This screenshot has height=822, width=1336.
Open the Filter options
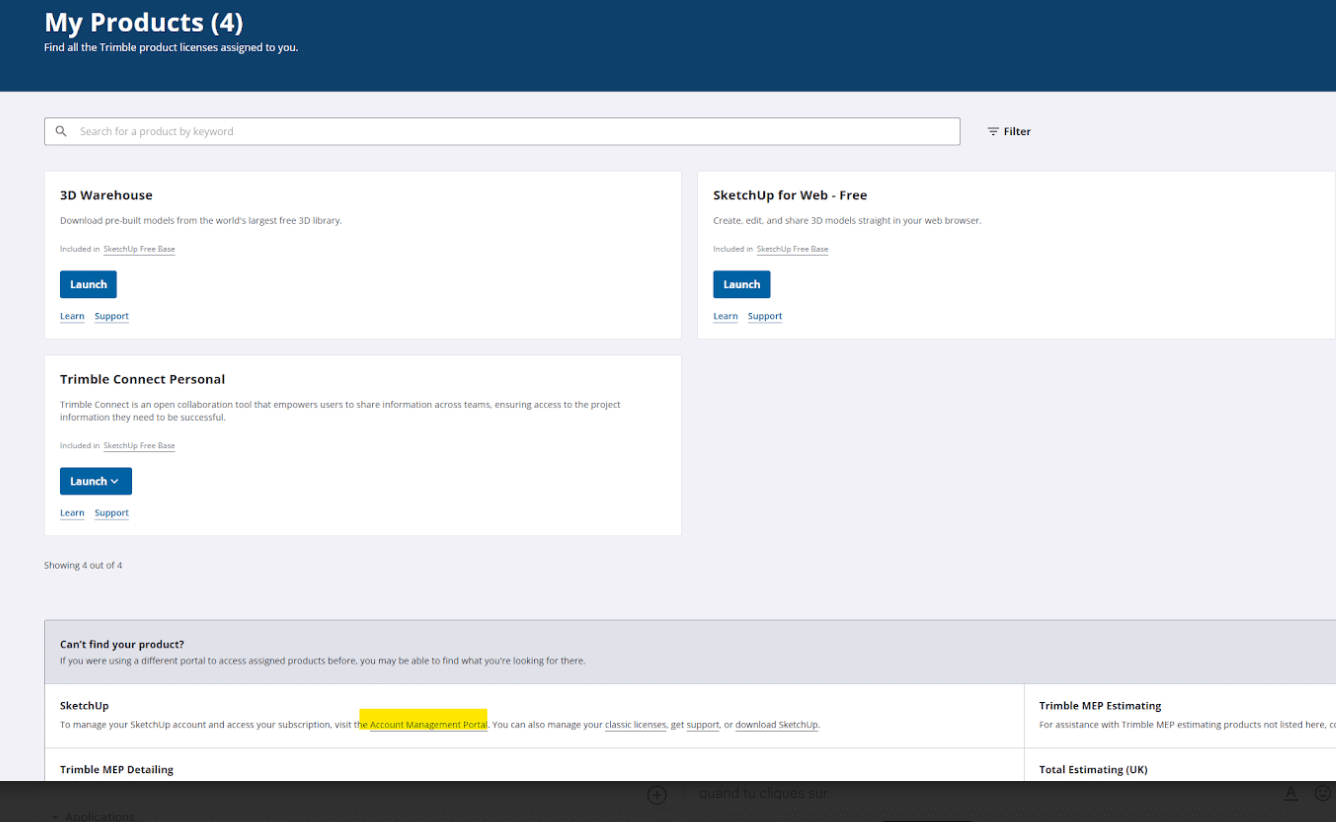tap(1009, 131)
